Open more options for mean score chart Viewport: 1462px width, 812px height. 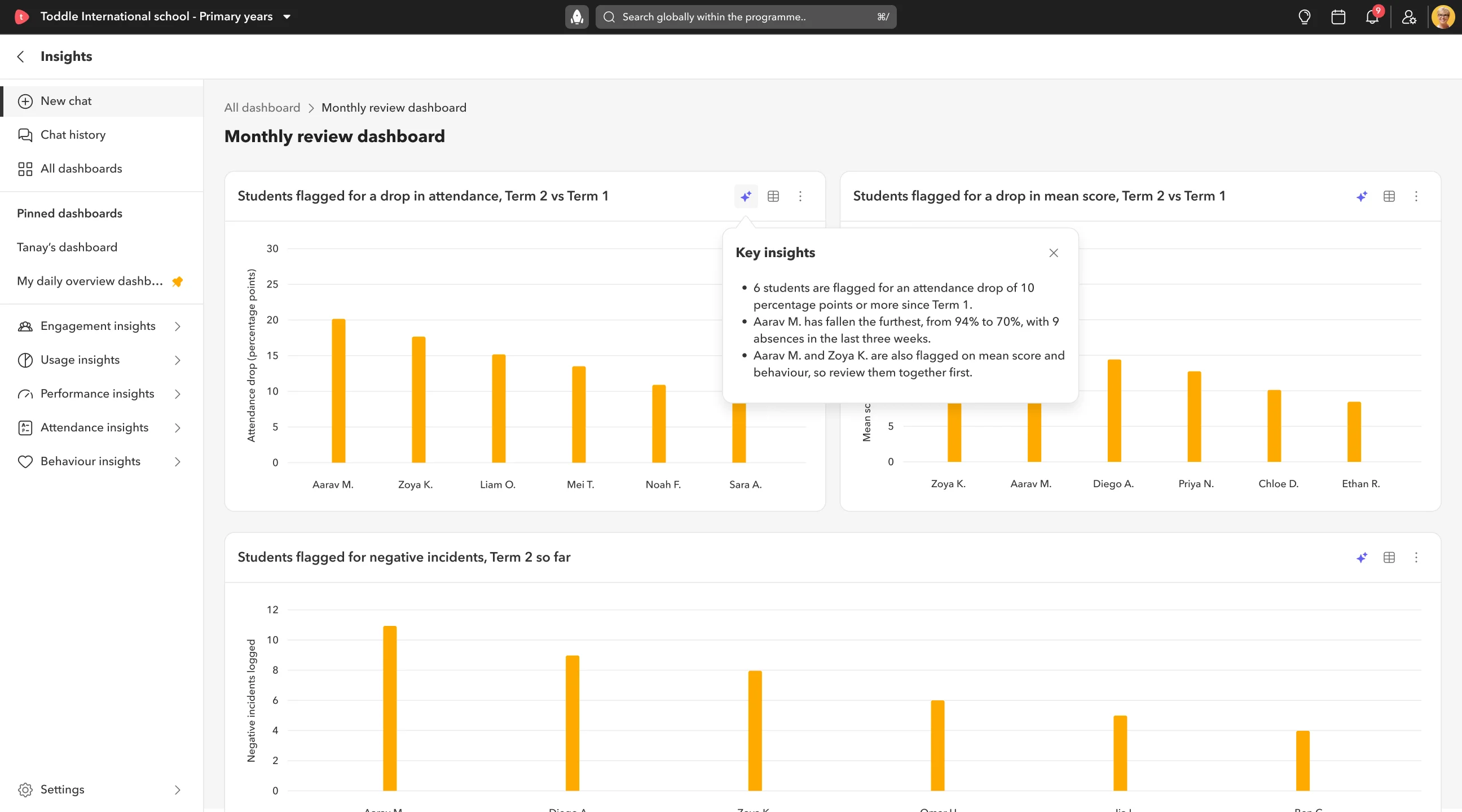pos(1416,196)
